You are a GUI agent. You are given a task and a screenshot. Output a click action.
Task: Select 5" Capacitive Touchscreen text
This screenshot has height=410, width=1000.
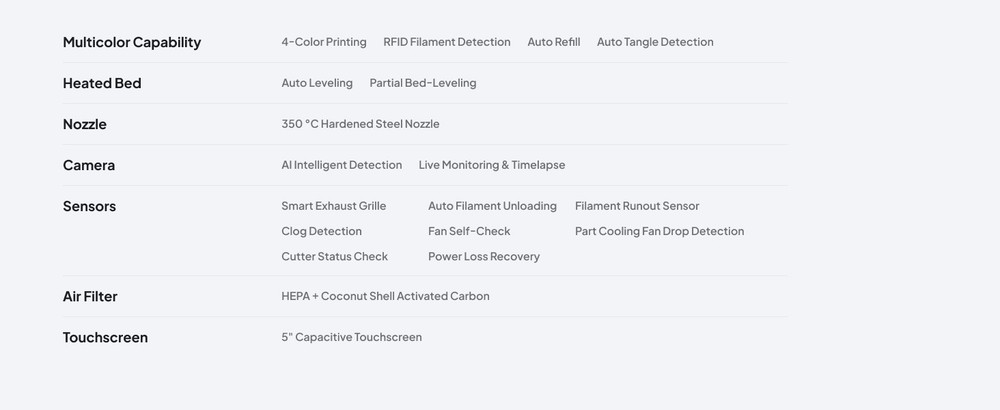[351, 337]
